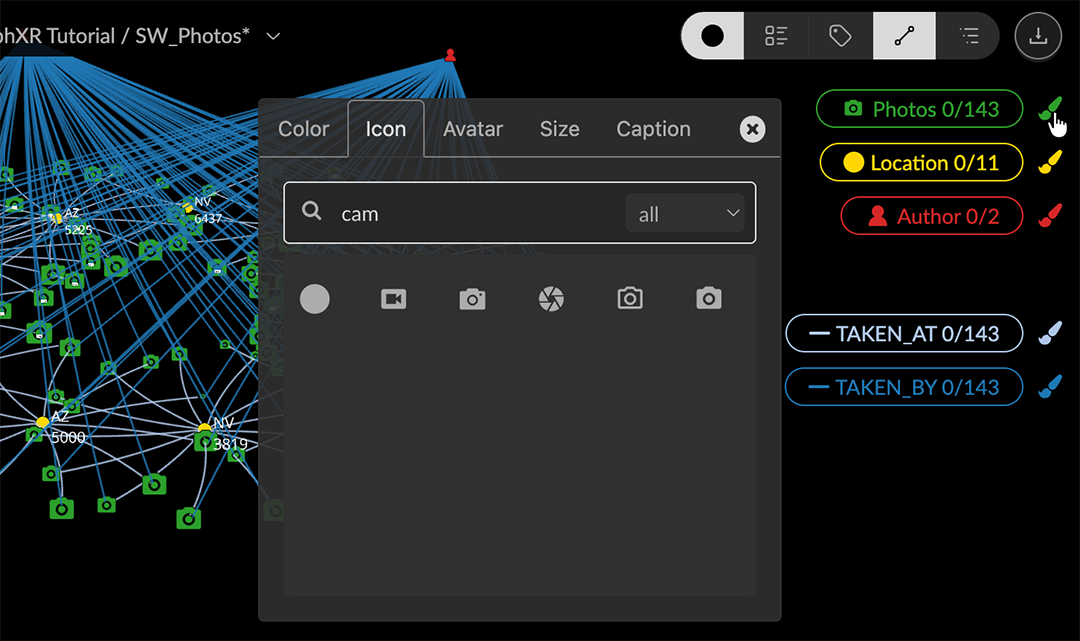This screenshot has height=641, width=1080.
Task: Toggle the property list toolbar button
Action: click(776, 36)
